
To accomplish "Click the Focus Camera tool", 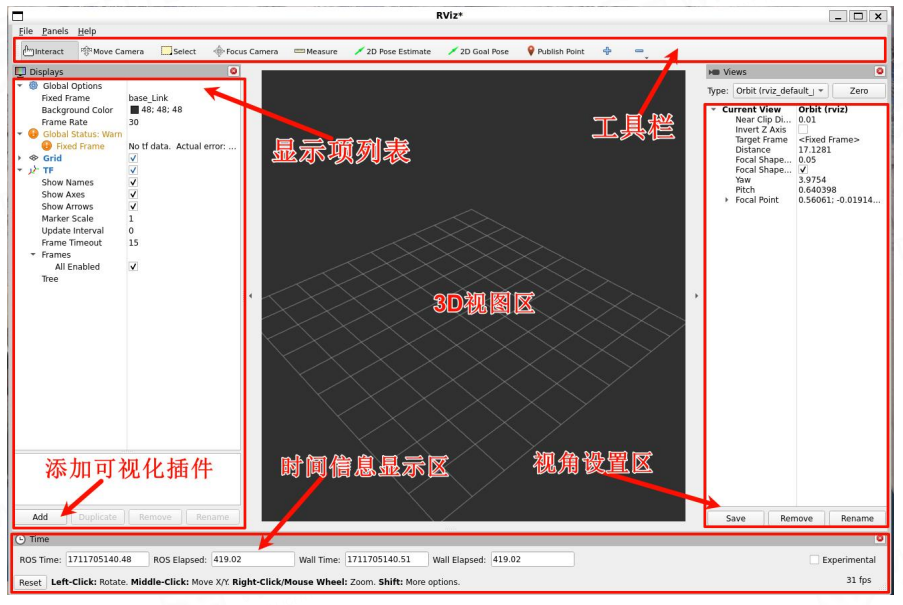I will (246, 51).
